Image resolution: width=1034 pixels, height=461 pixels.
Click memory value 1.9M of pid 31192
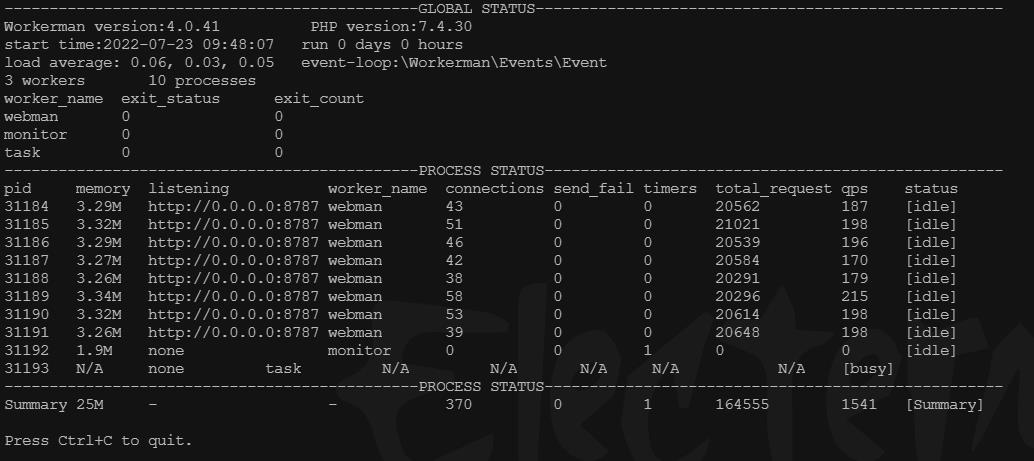point(94,351)
